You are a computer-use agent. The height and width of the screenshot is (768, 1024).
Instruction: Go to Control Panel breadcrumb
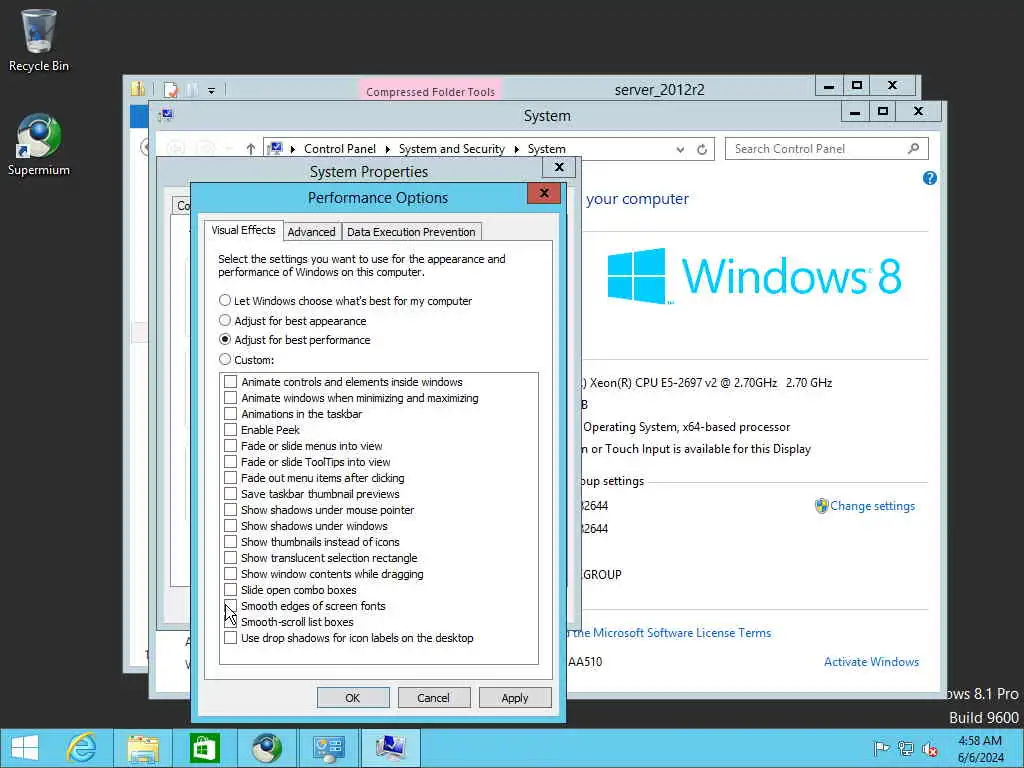(340, 149)
